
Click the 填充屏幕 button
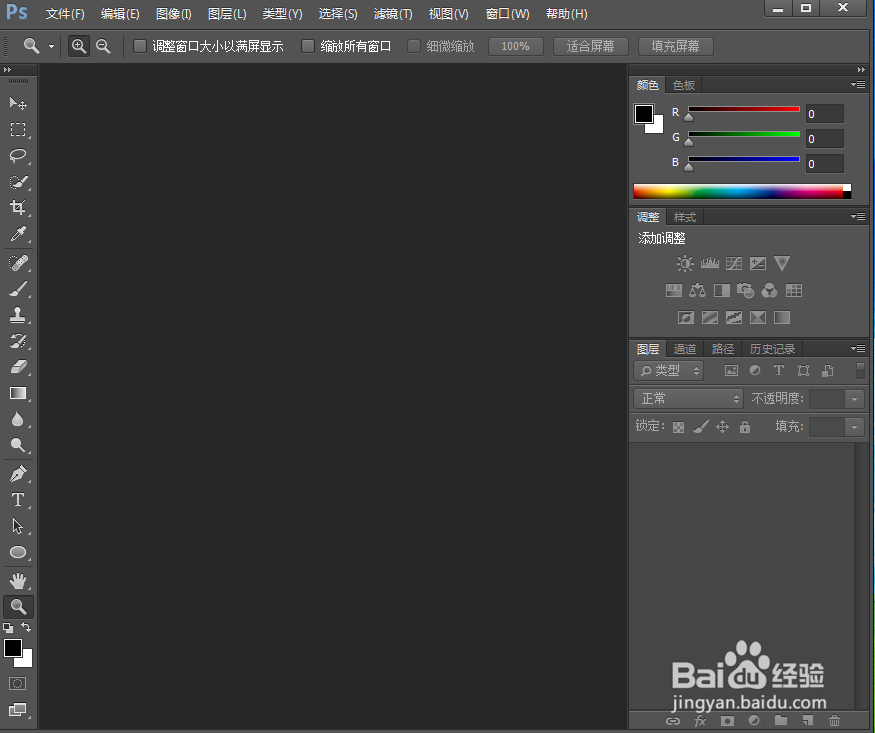(675, 46)
